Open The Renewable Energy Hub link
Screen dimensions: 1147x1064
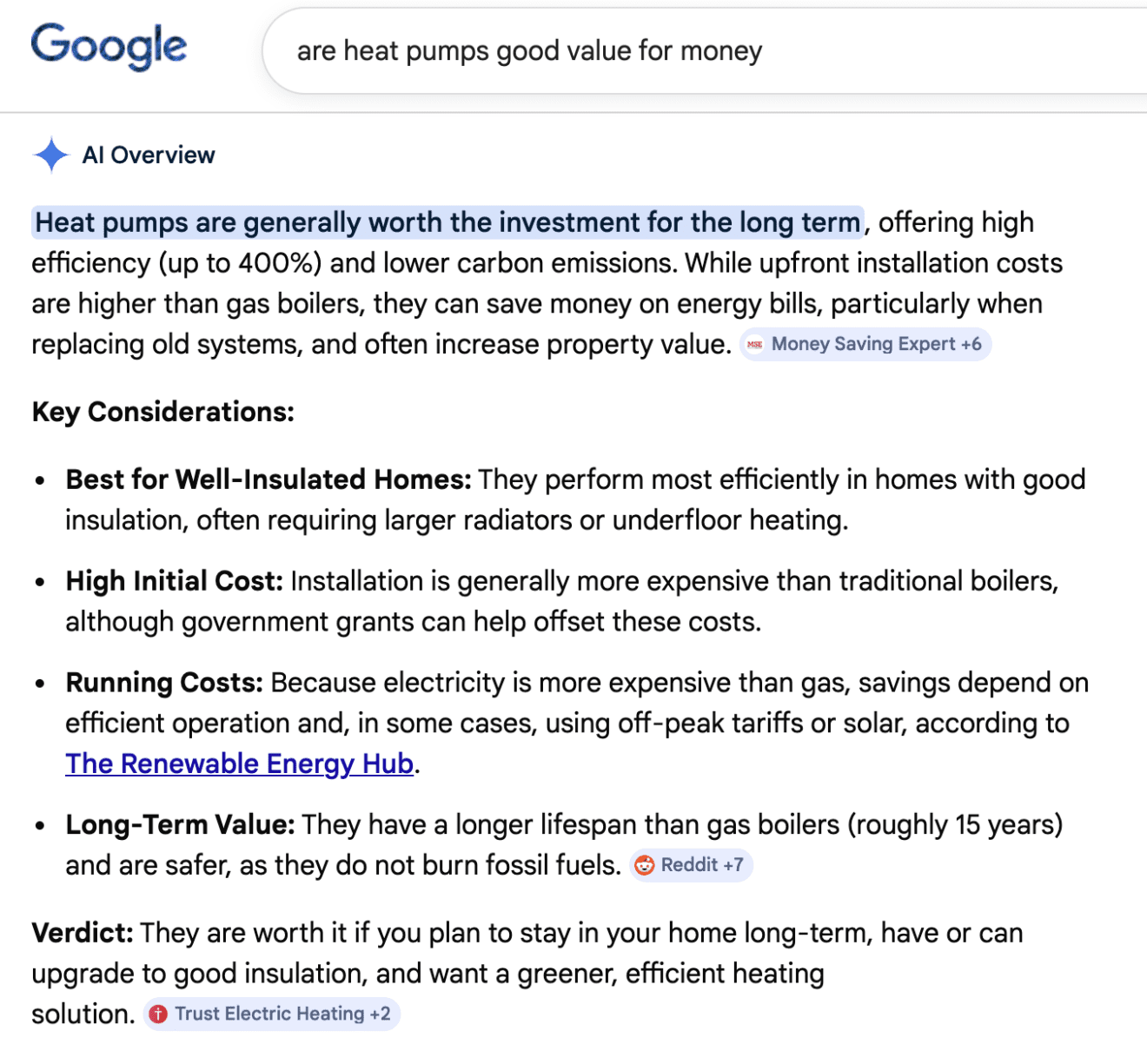click(239, 763)
